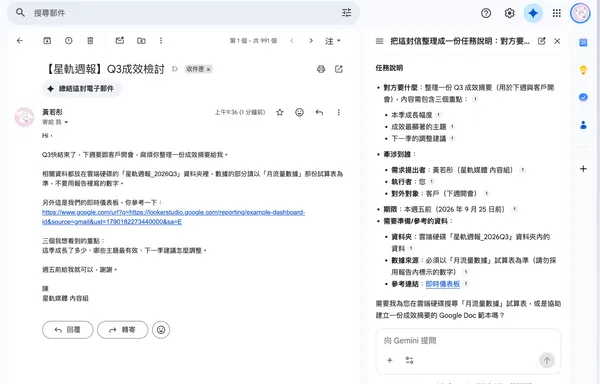Click sender name 黃若彤
The width and height of the screenshot is (600, 384).
(52, 112)
